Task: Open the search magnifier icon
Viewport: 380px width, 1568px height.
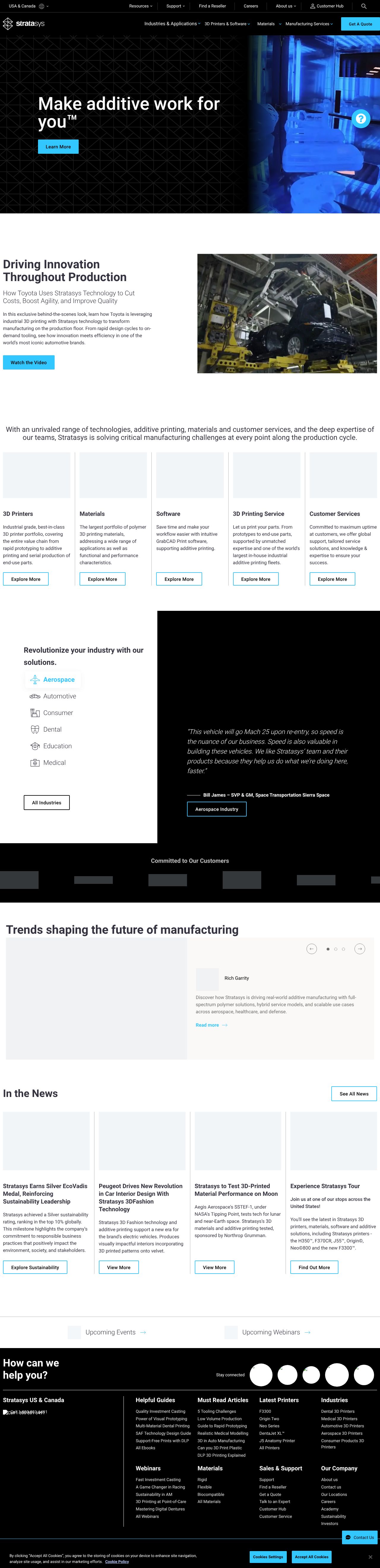Action: [x=364, y=6]
